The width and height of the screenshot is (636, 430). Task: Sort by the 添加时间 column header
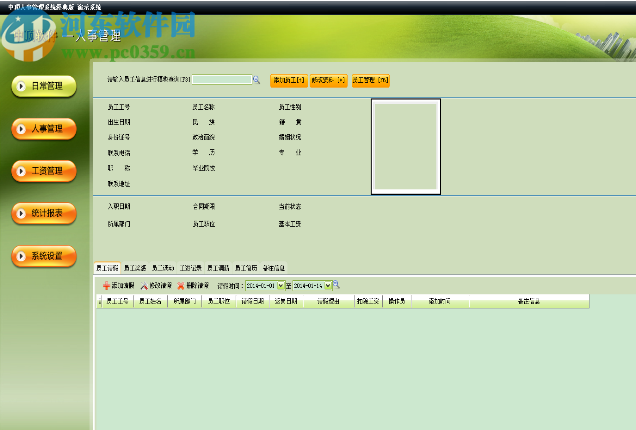pyautogui.click(x=440, y=301)
